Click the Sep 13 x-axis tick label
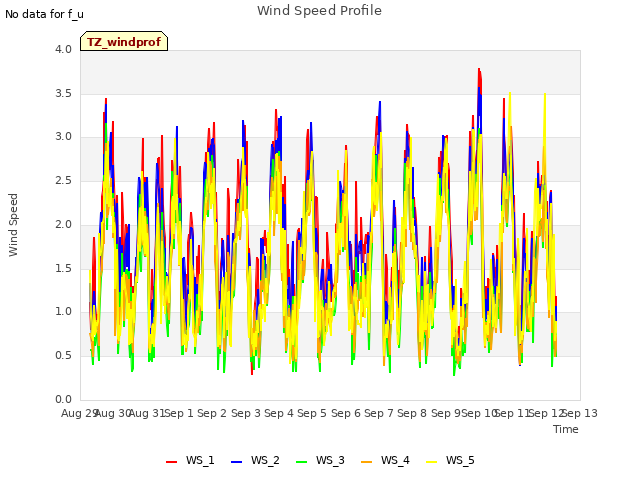The height and width of the screenshot is (480, 640). [x=580, y=413]
